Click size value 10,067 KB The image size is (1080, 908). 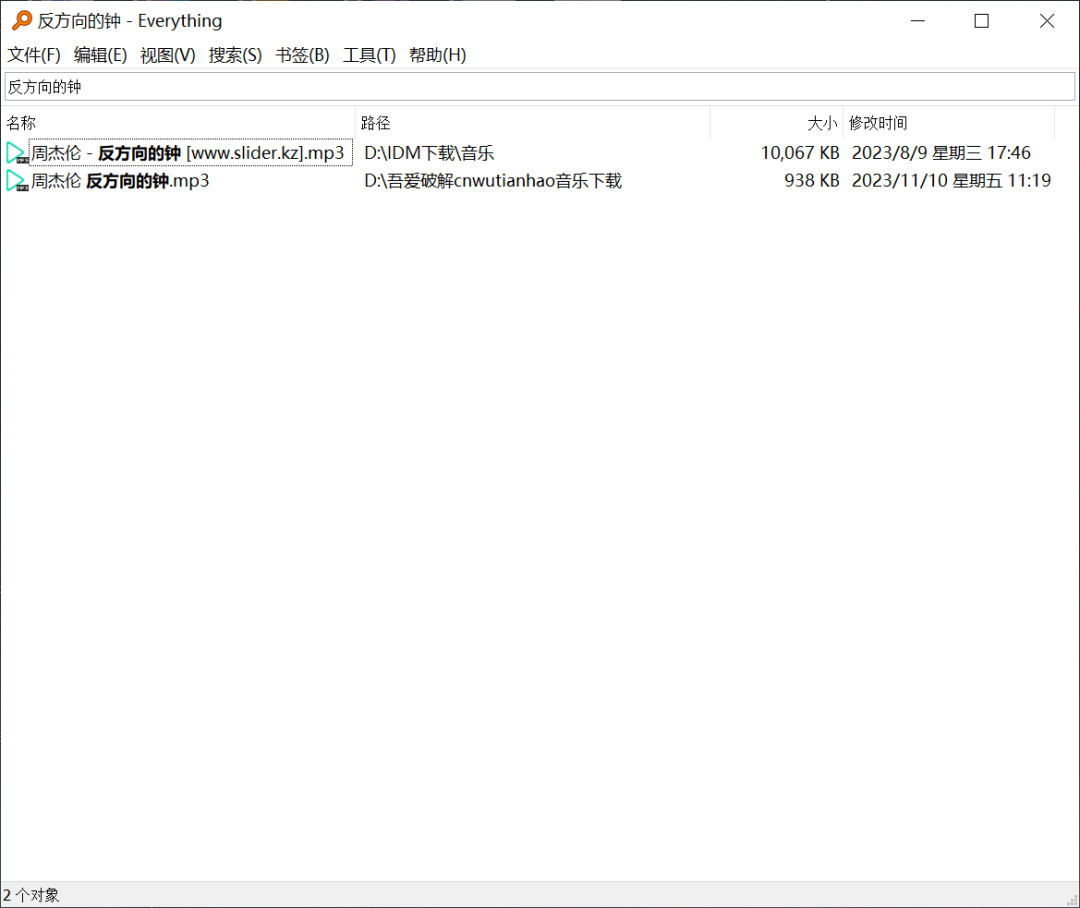(x=800, y=153)
